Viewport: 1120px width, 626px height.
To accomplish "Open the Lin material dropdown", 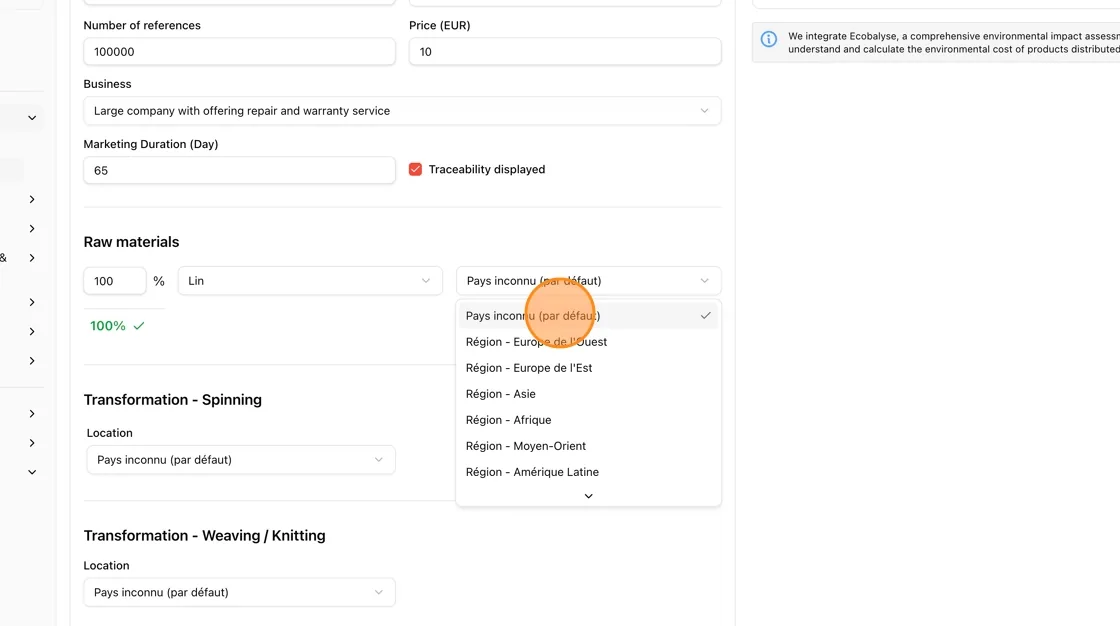I will 310,281.
